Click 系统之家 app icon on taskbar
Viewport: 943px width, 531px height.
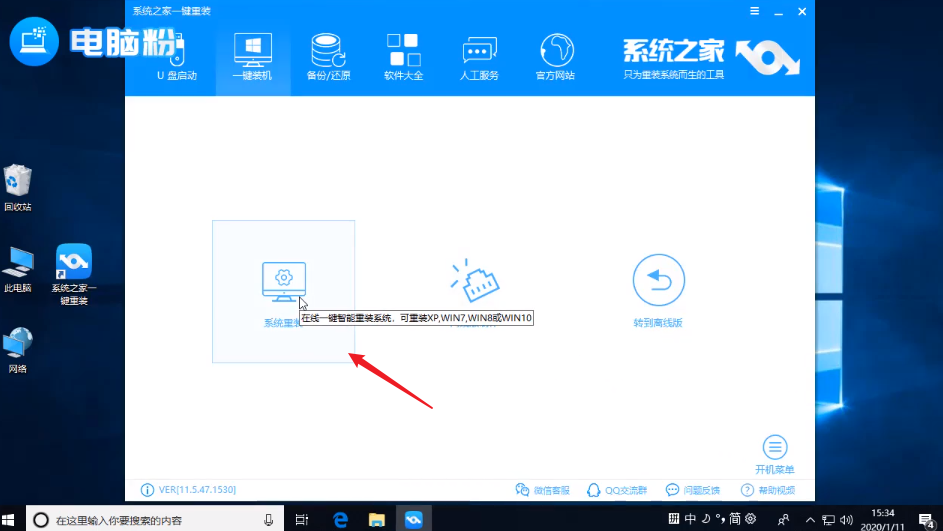[x=414, y=520]
